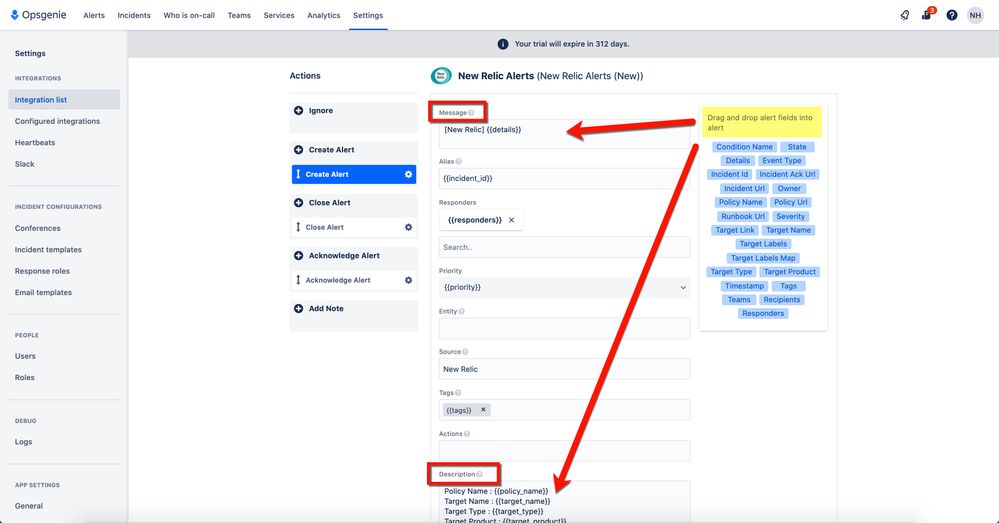
Task: Open Logs in sidebar
Action: click(24, 441)
